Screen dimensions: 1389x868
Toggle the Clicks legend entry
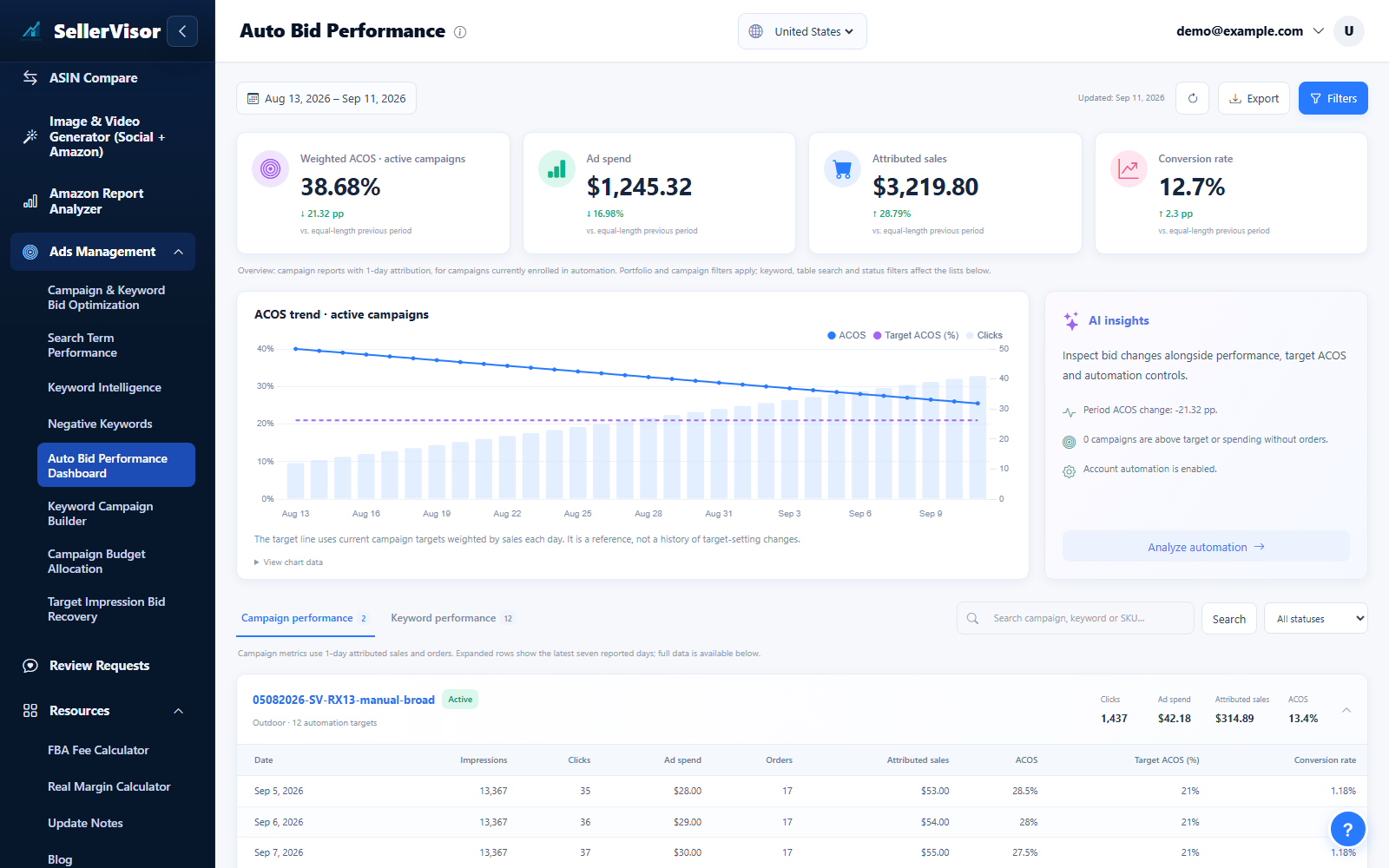pos(984,335)
